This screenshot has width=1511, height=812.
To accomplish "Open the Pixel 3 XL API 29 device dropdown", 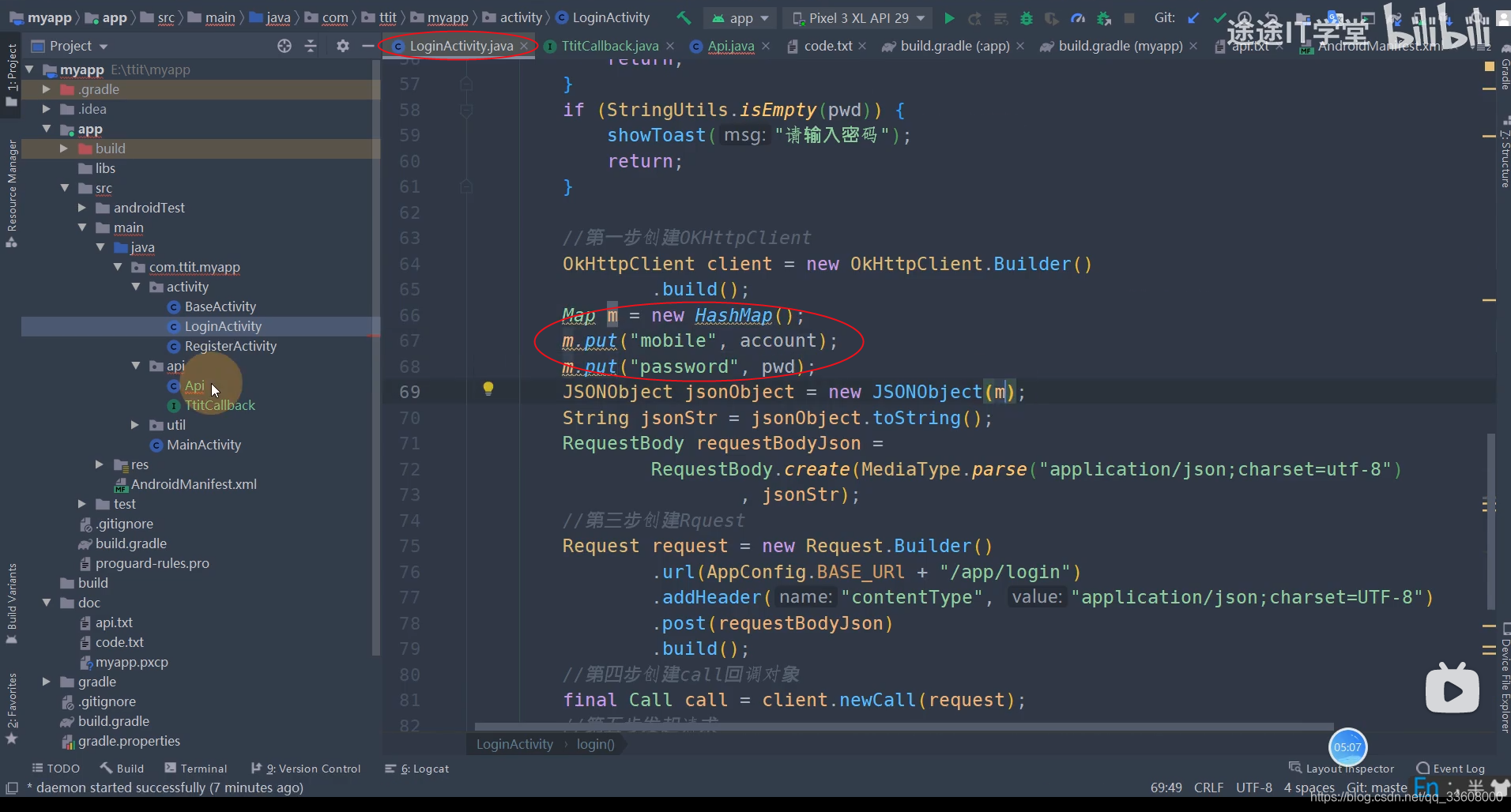I will (858, 17).
